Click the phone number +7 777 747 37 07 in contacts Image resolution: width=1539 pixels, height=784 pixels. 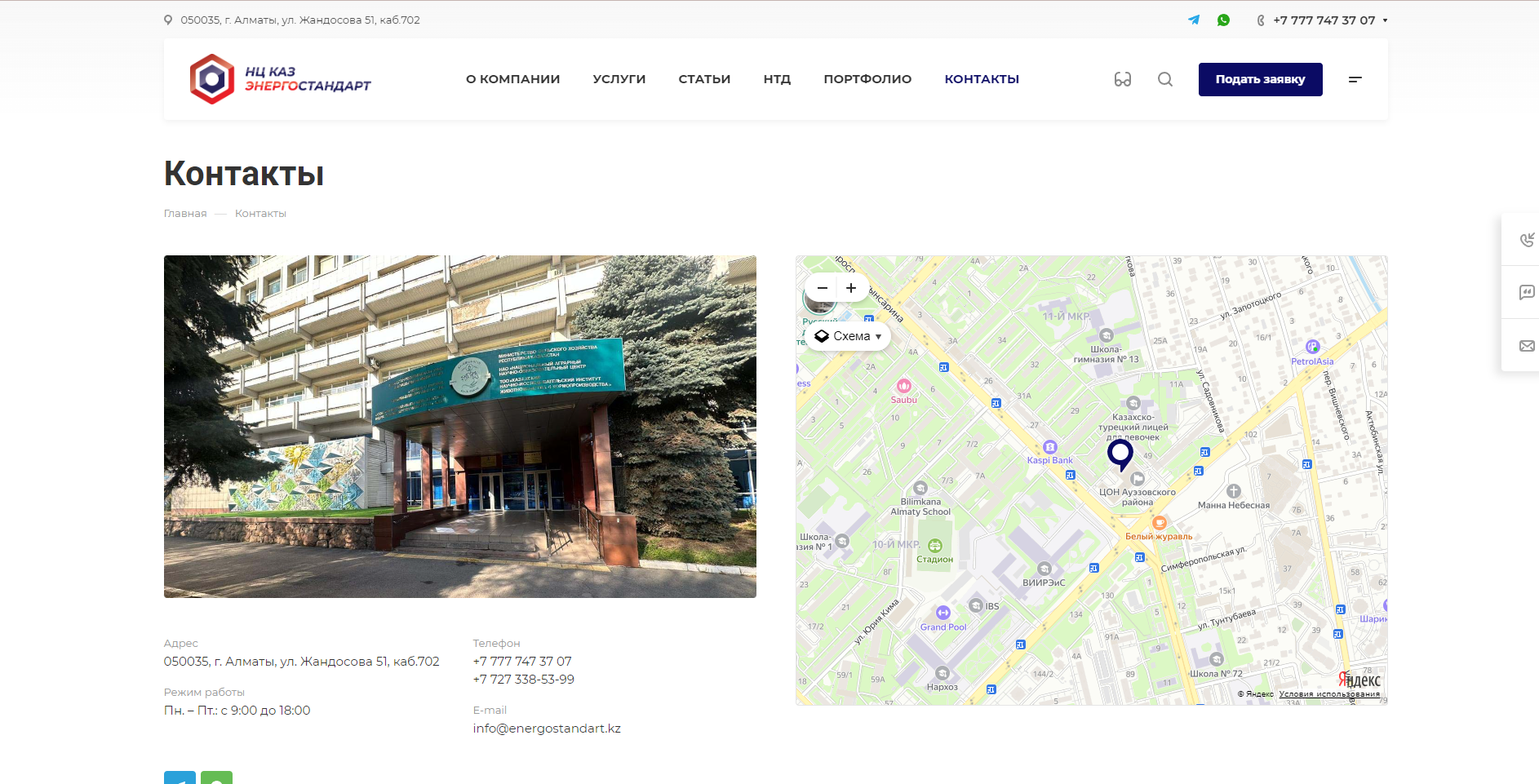point(522,662)
